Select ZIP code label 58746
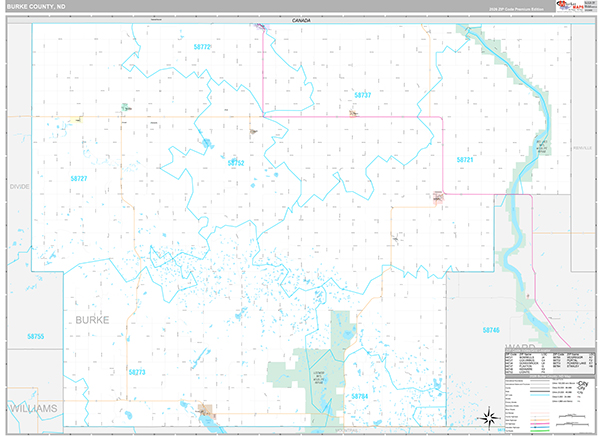Viewport: 600px width, 436px height. [x=491, y=330]
